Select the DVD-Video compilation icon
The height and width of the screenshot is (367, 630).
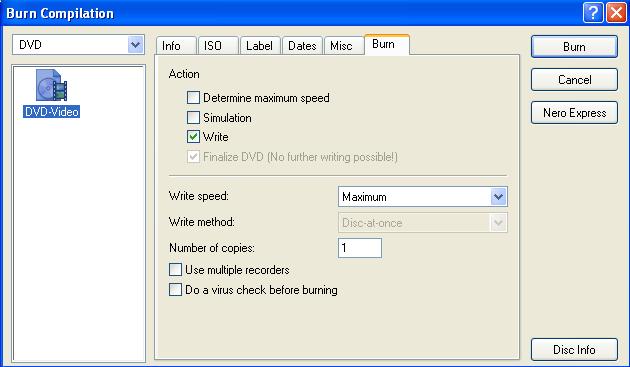(x=51, y=85)
